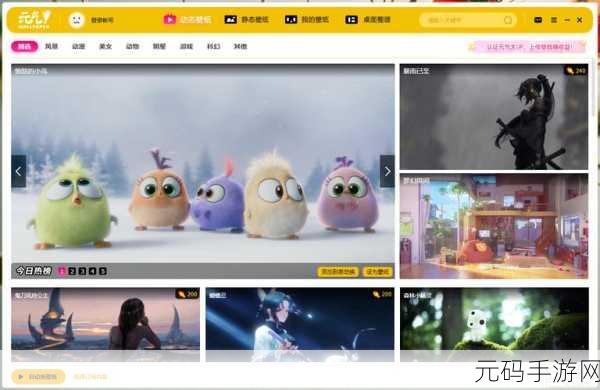Select the 美女 category
Viewport: 600px width, 390px height.
click(x=105, y=46)
